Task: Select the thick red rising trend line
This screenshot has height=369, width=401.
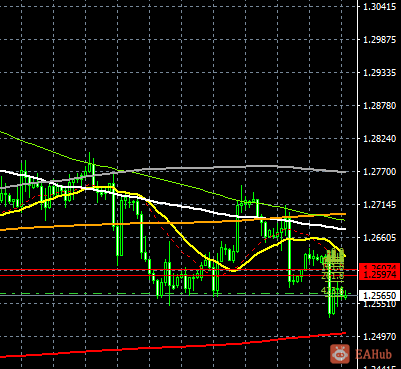Action: pos(173,347)
